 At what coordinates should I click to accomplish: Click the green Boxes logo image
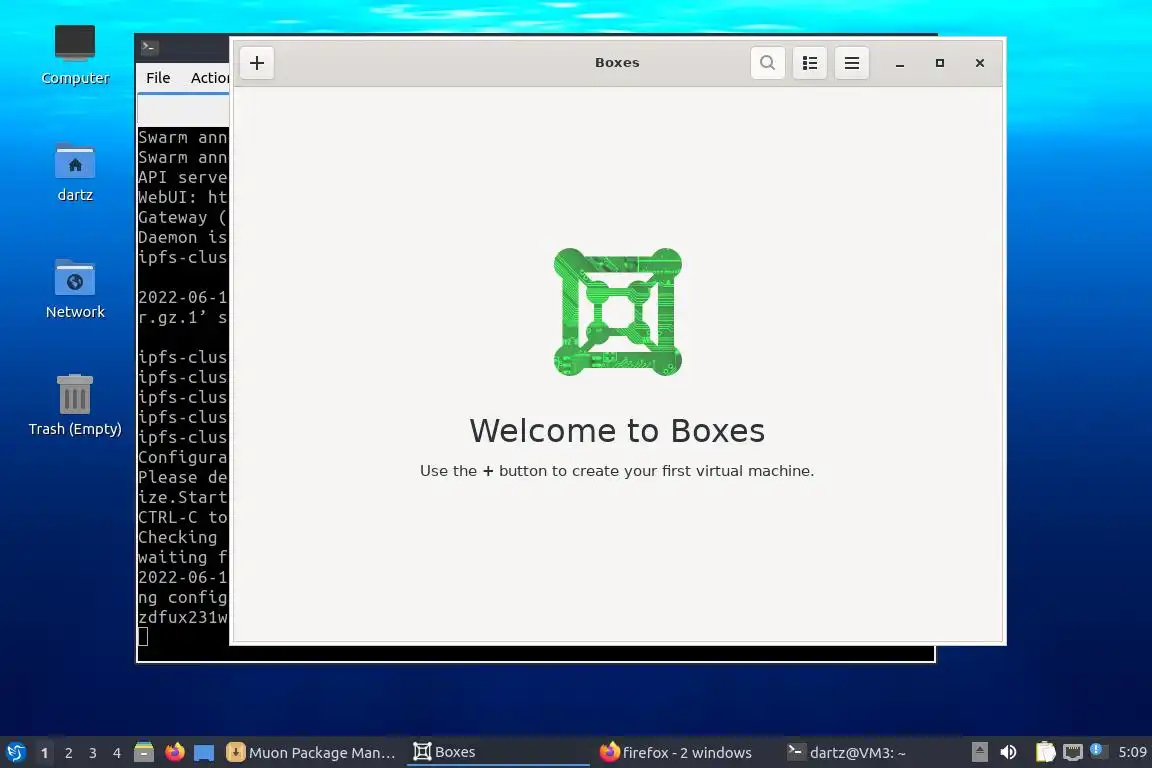click(618, 312)
